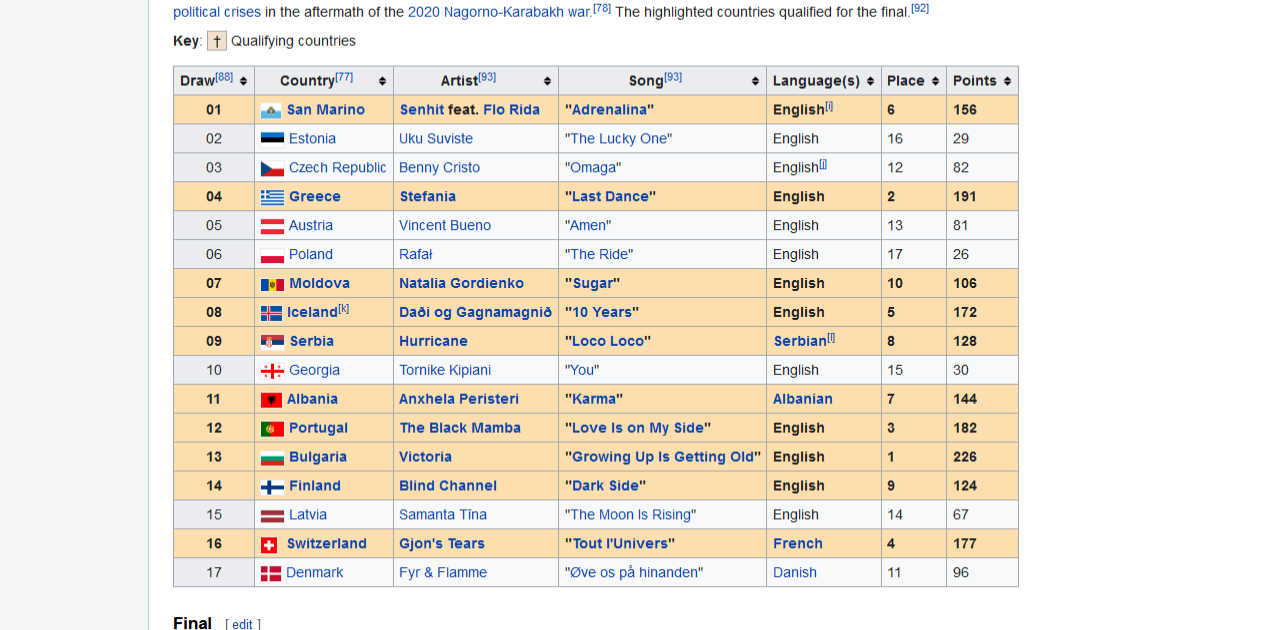Open citation 92 after final sentence
This screenshot has width=1269, height=630.
click(x=920, y=8)
